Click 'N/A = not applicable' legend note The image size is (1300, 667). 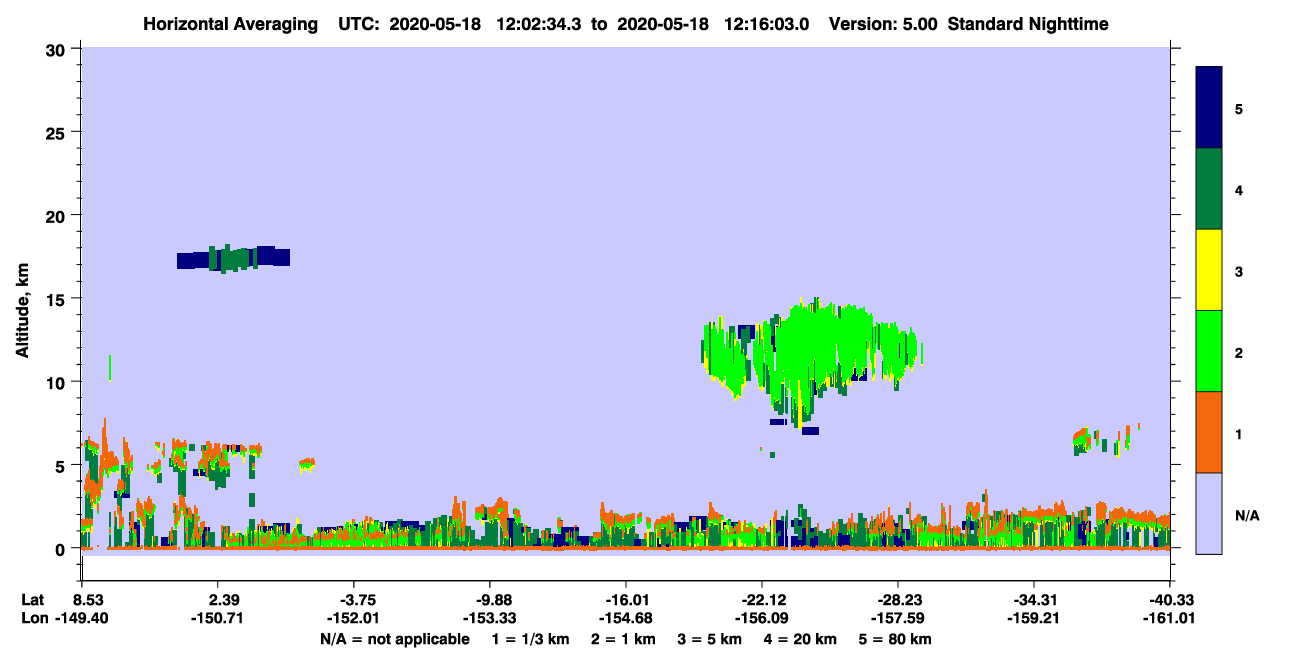click(394, 639)
